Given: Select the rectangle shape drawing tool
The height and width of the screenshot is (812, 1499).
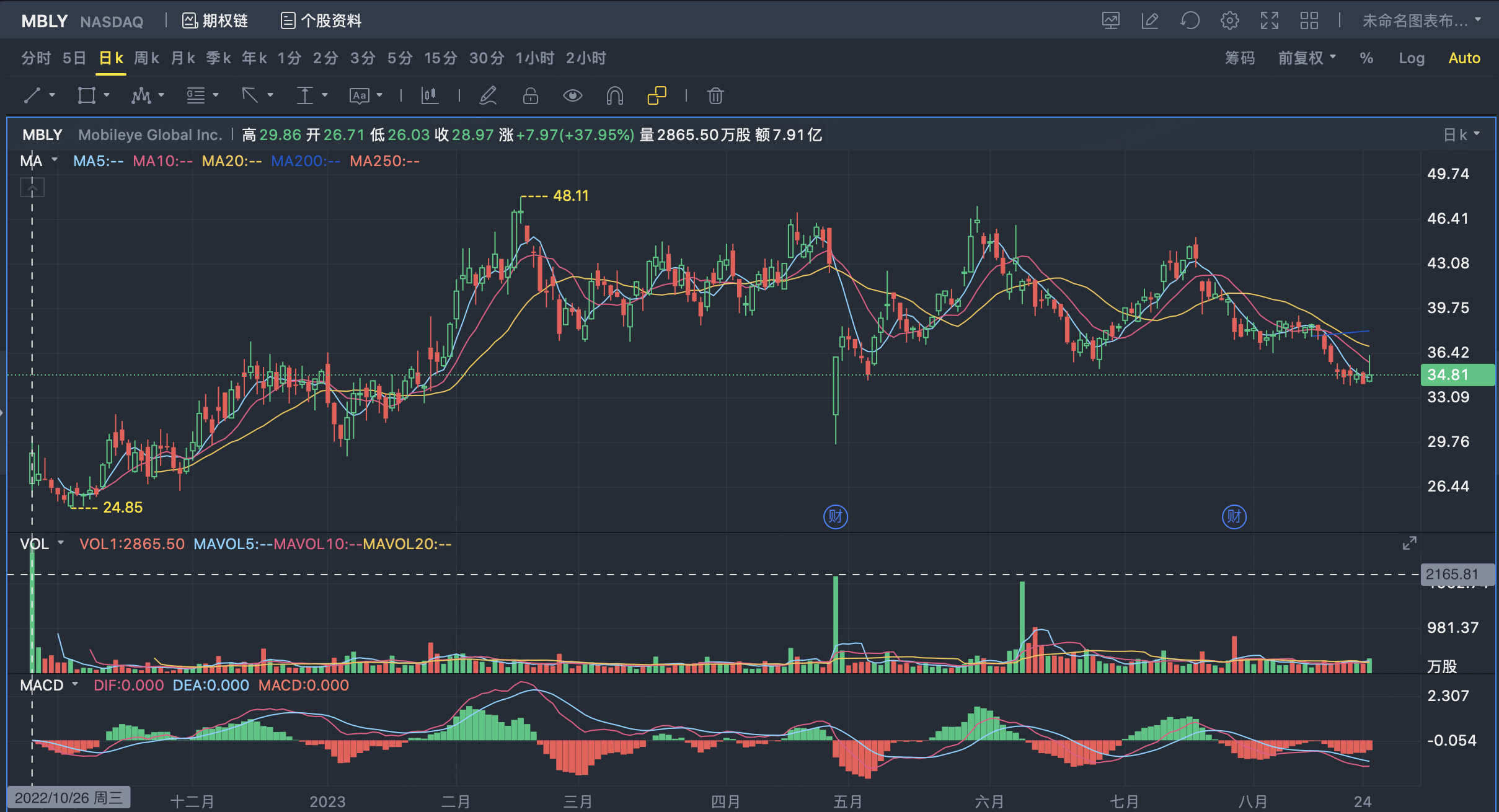Looking at the screenshot, I should coord(86,95).
